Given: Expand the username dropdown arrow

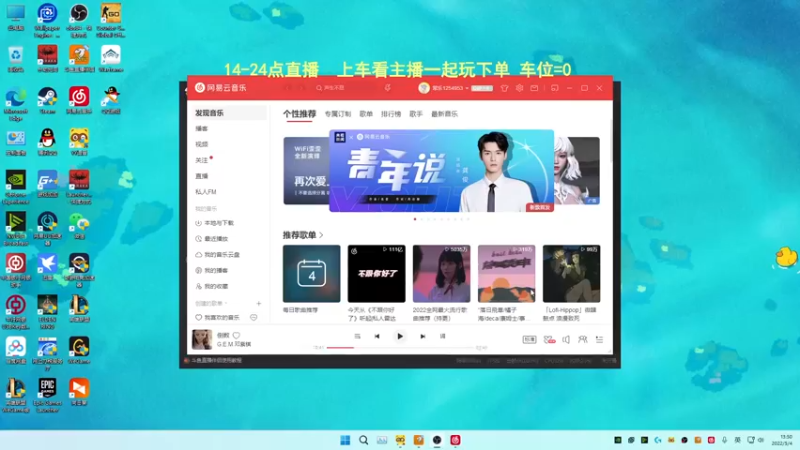Looking at the screenshot, I should (467, 88).
